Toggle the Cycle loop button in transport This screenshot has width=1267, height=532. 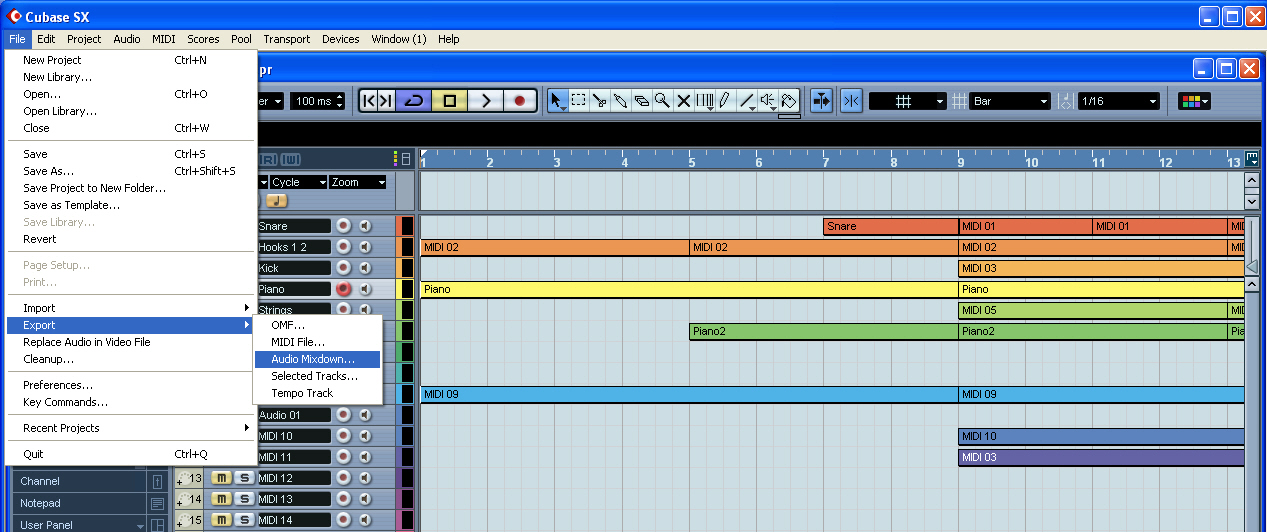click(x=413, y=101)
